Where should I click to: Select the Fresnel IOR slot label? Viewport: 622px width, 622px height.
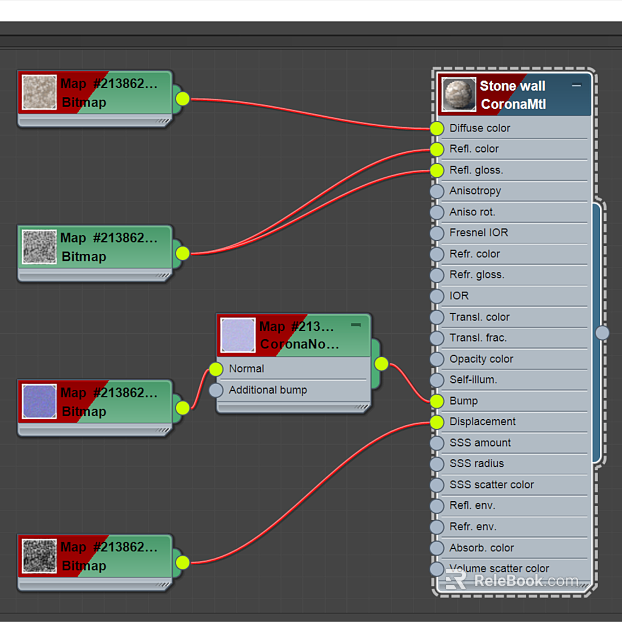point(478,232)
